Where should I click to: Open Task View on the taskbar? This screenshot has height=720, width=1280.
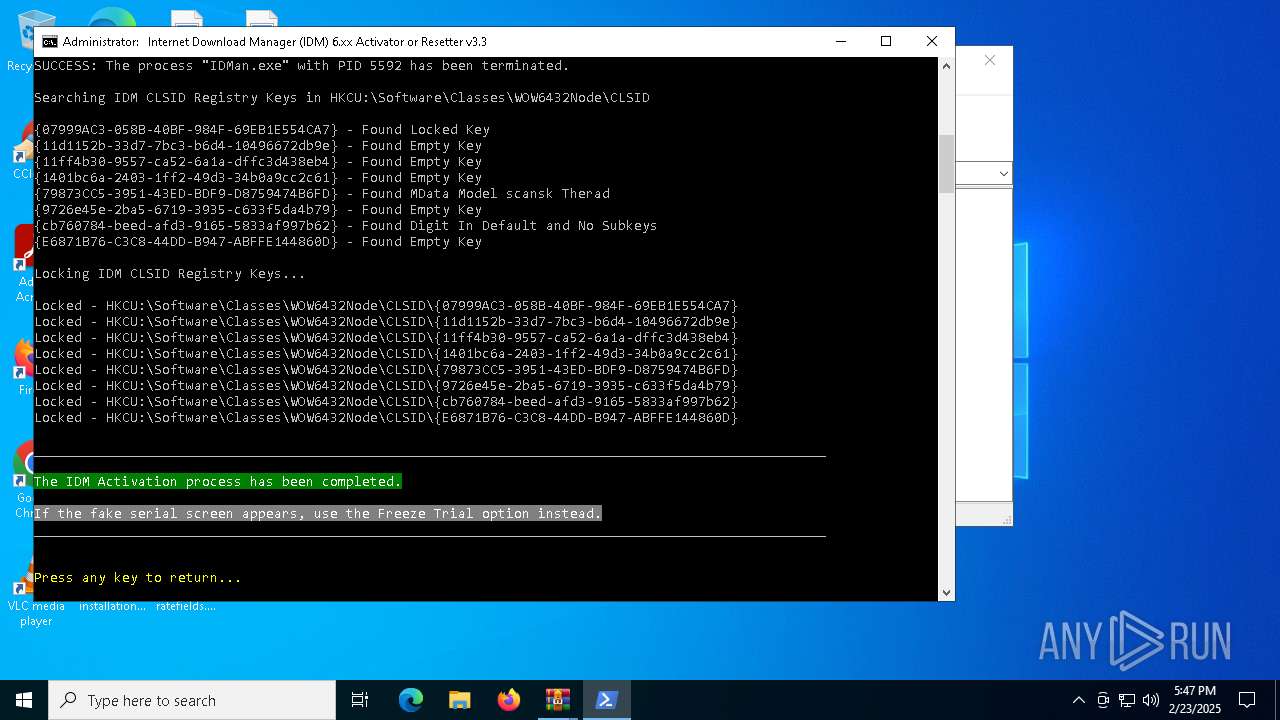click(x=360, y=700)
